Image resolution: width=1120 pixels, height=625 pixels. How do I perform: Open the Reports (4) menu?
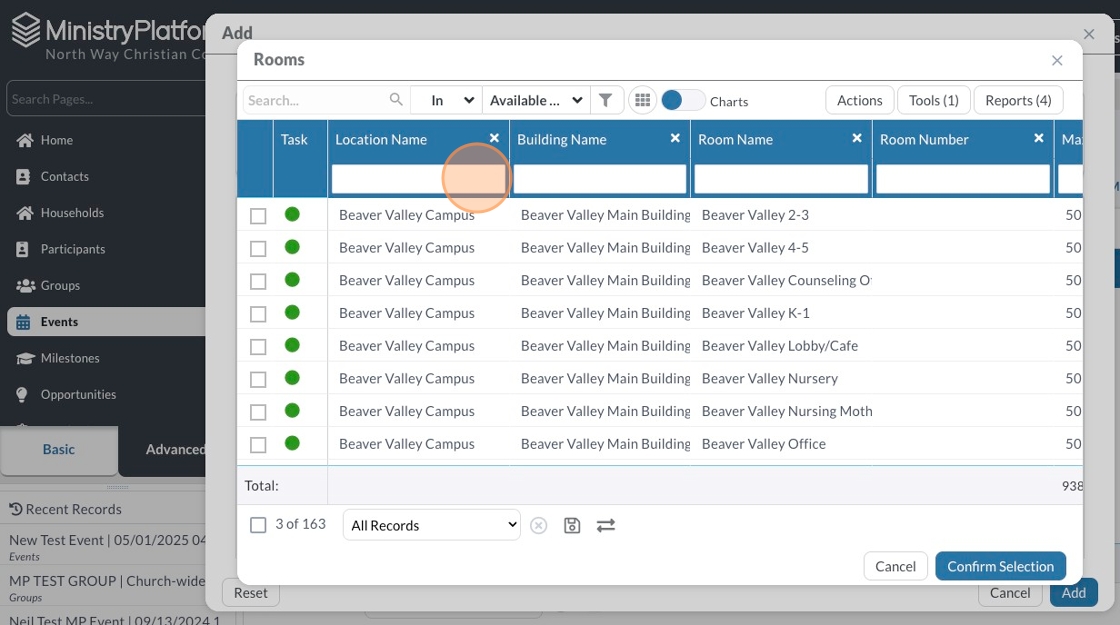coord(1018,100)
